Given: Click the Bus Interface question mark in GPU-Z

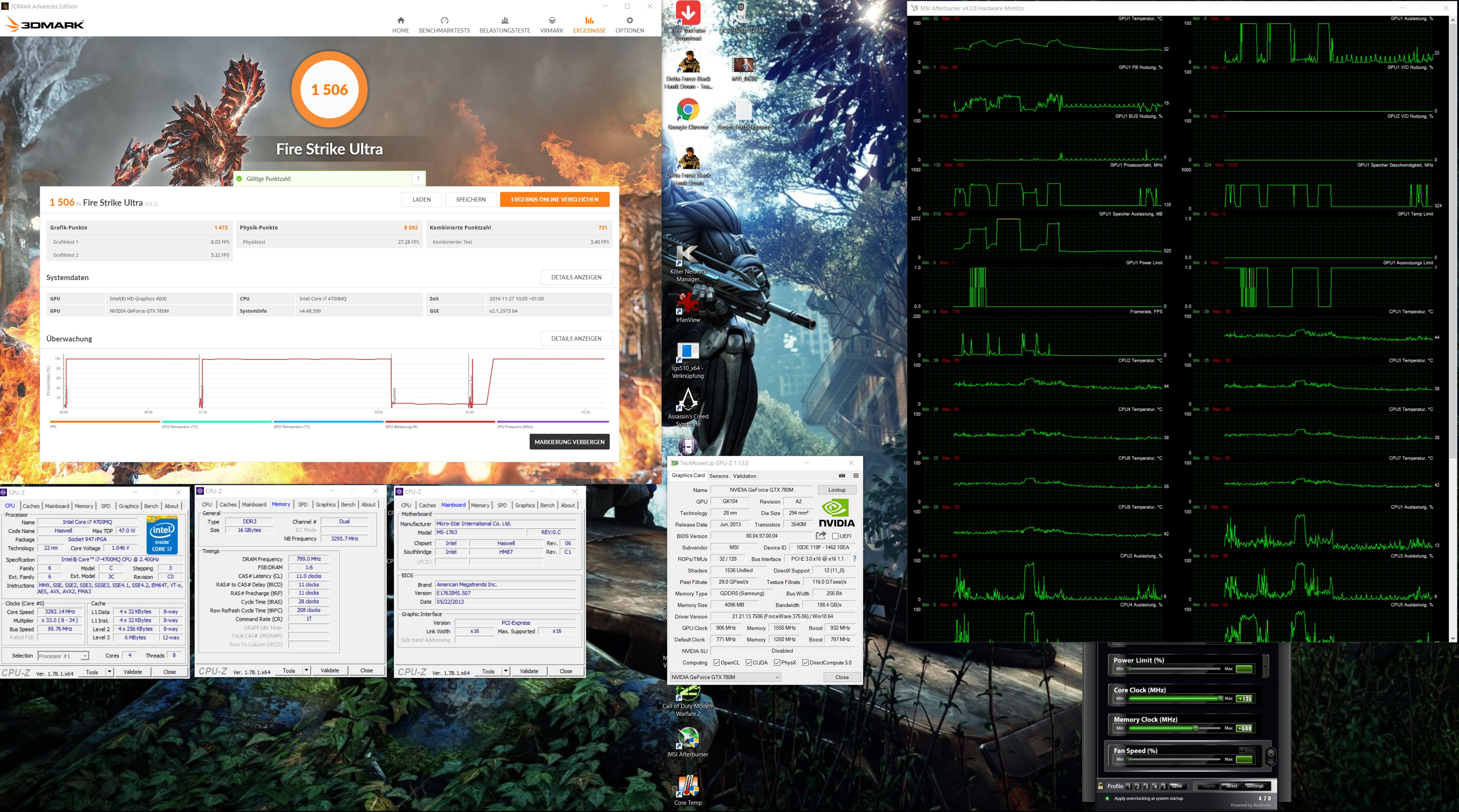Looking at the screenshot, I should click(855, 559).
